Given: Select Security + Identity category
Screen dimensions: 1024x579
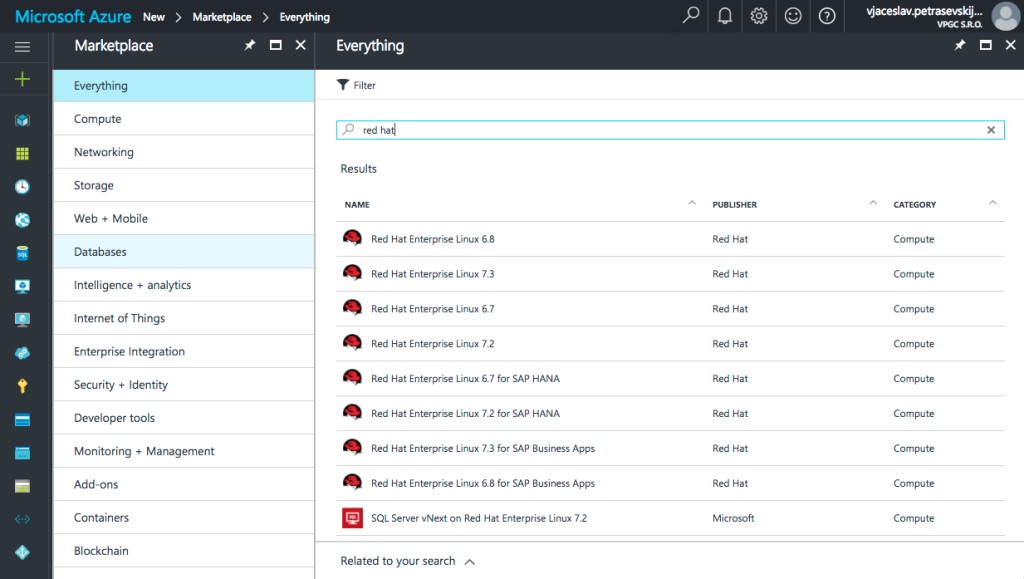Looking at the screenshot, I should point(184,385).
